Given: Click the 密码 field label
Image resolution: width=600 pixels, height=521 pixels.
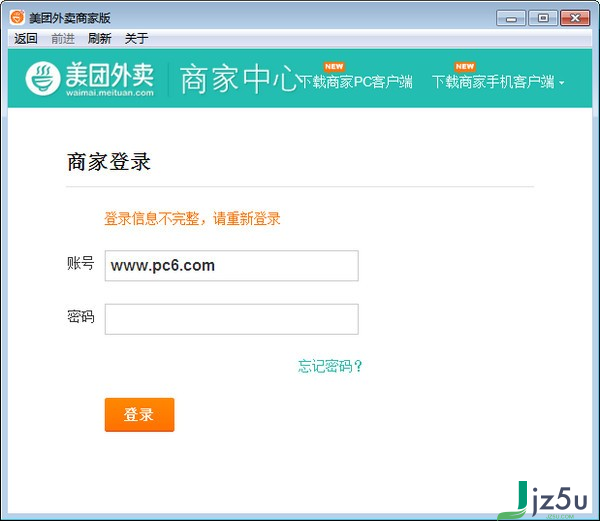Looking at the screenshot, I should 80,317.
